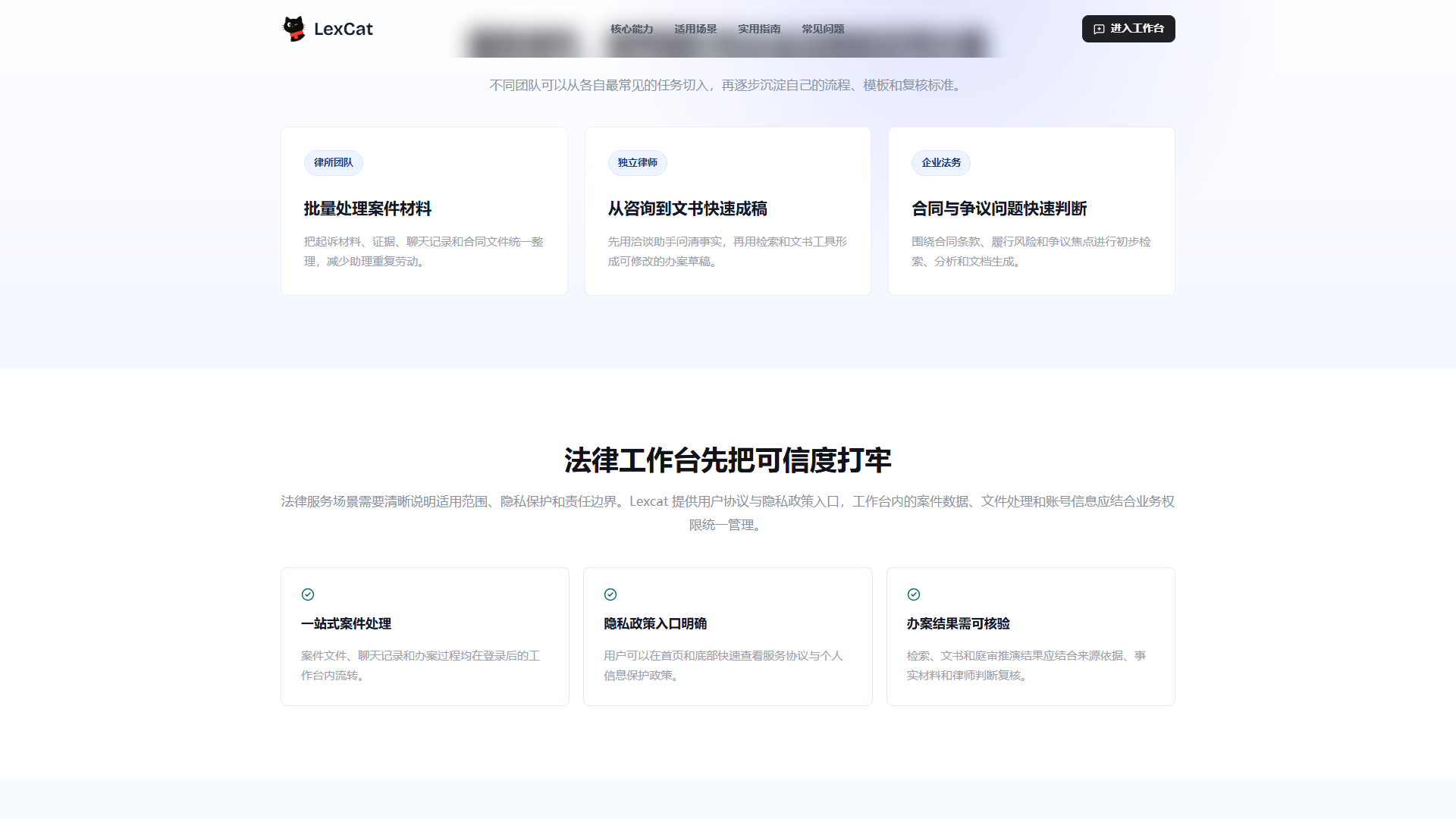Screen dimensions: 1456x819
Task: Click the 办案结果需可核验 heading
Action: tap(959, 623)
